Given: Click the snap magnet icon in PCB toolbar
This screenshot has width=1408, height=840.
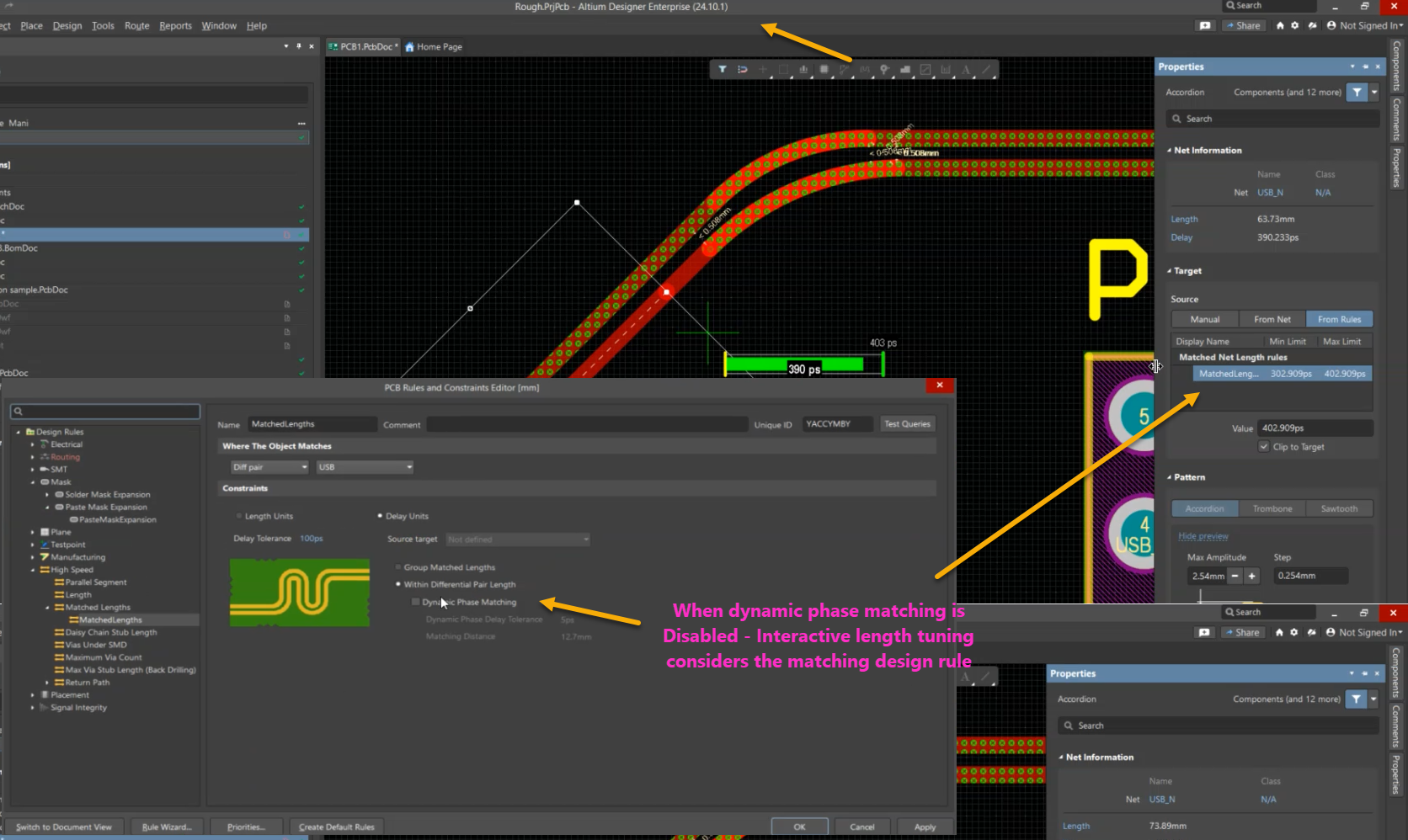Looking at the screenshot, I should [743, 70].
